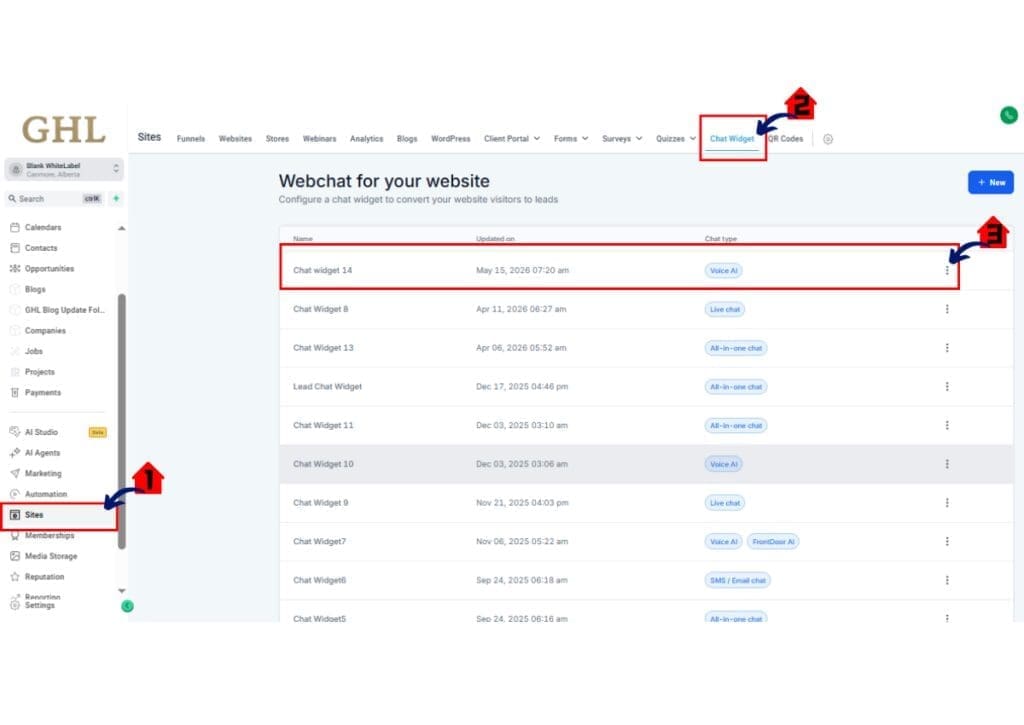1024x725 pixels.
Task: Click Live chat tag of Chat Widget 8
Action: coord(725,309)
